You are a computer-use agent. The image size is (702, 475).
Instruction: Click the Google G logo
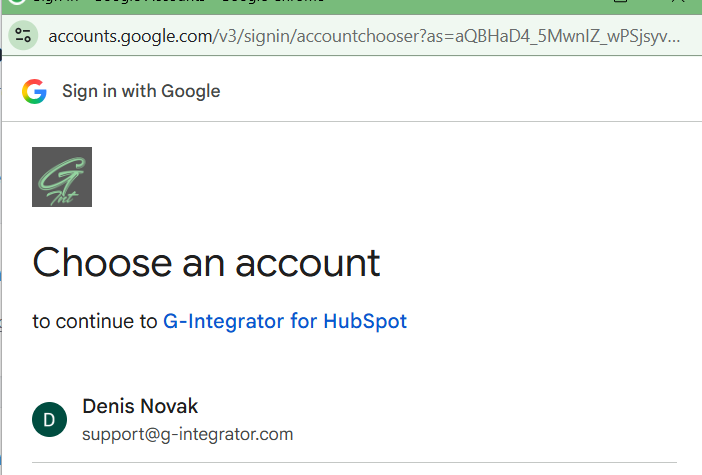(x=34, y=91)
